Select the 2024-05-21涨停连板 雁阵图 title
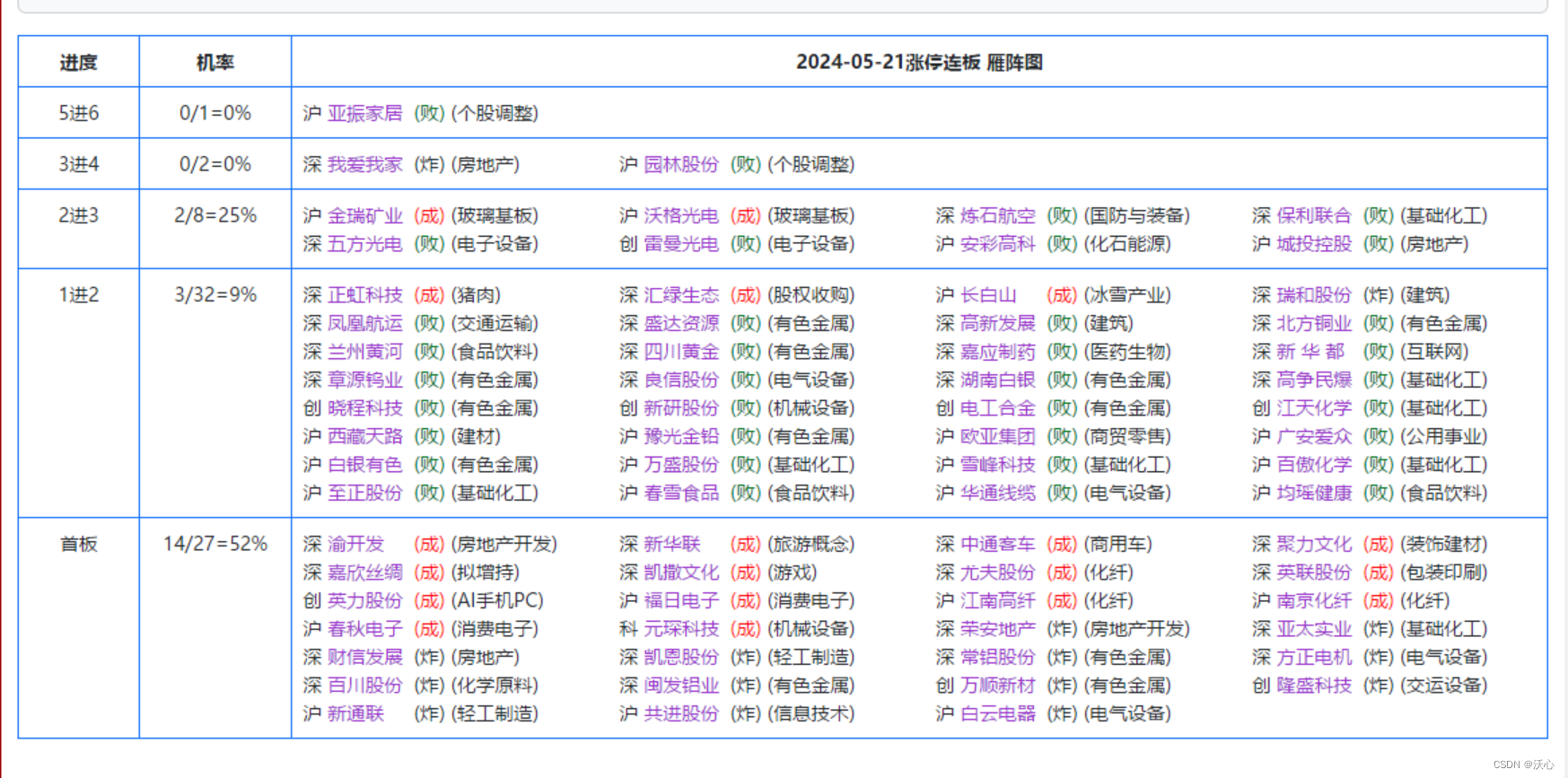Image resolution: width=1568 pixels, height=778 pixels. tap(919, 63)
